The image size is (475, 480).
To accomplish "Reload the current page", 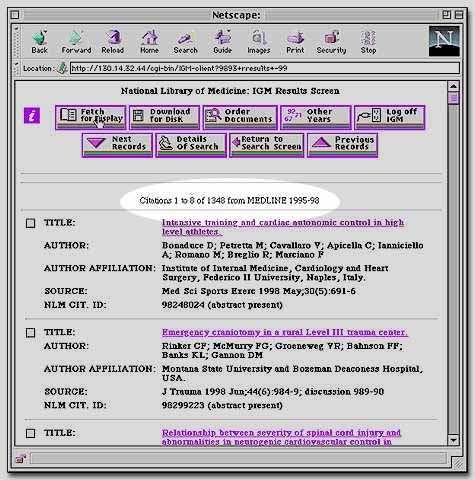I will (113, 42).
